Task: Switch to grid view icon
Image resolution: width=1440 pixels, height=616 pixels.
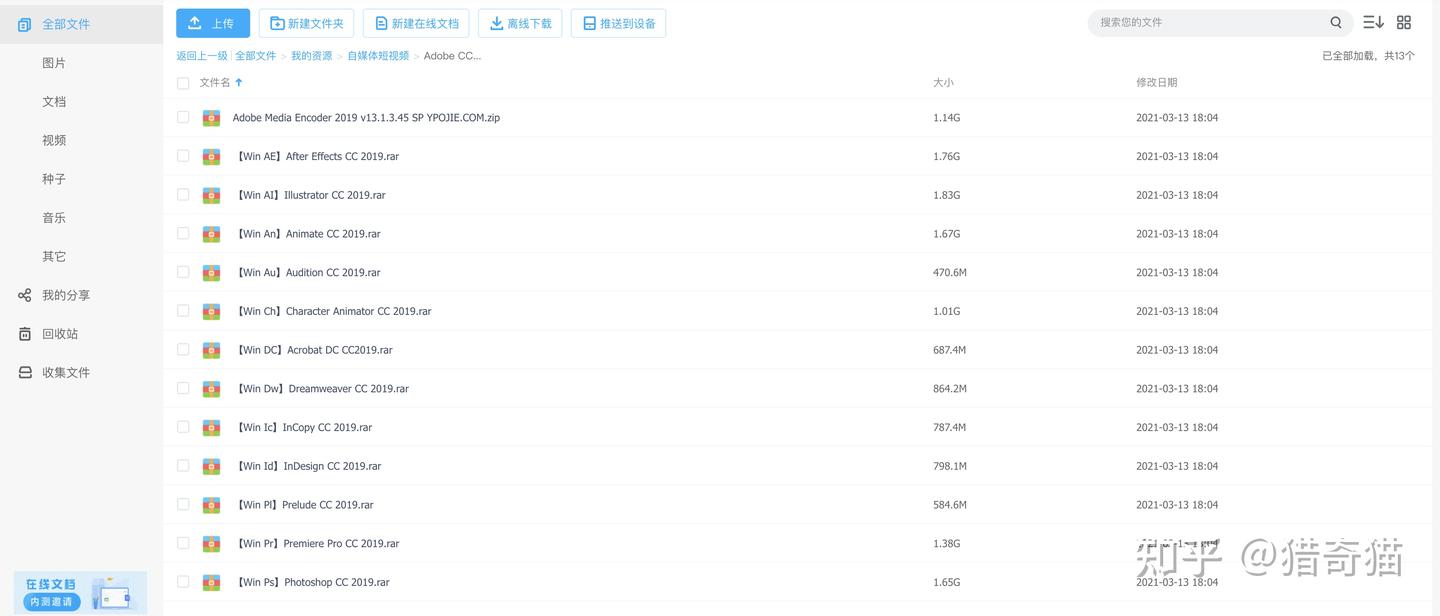Action: coord(1404,22)
